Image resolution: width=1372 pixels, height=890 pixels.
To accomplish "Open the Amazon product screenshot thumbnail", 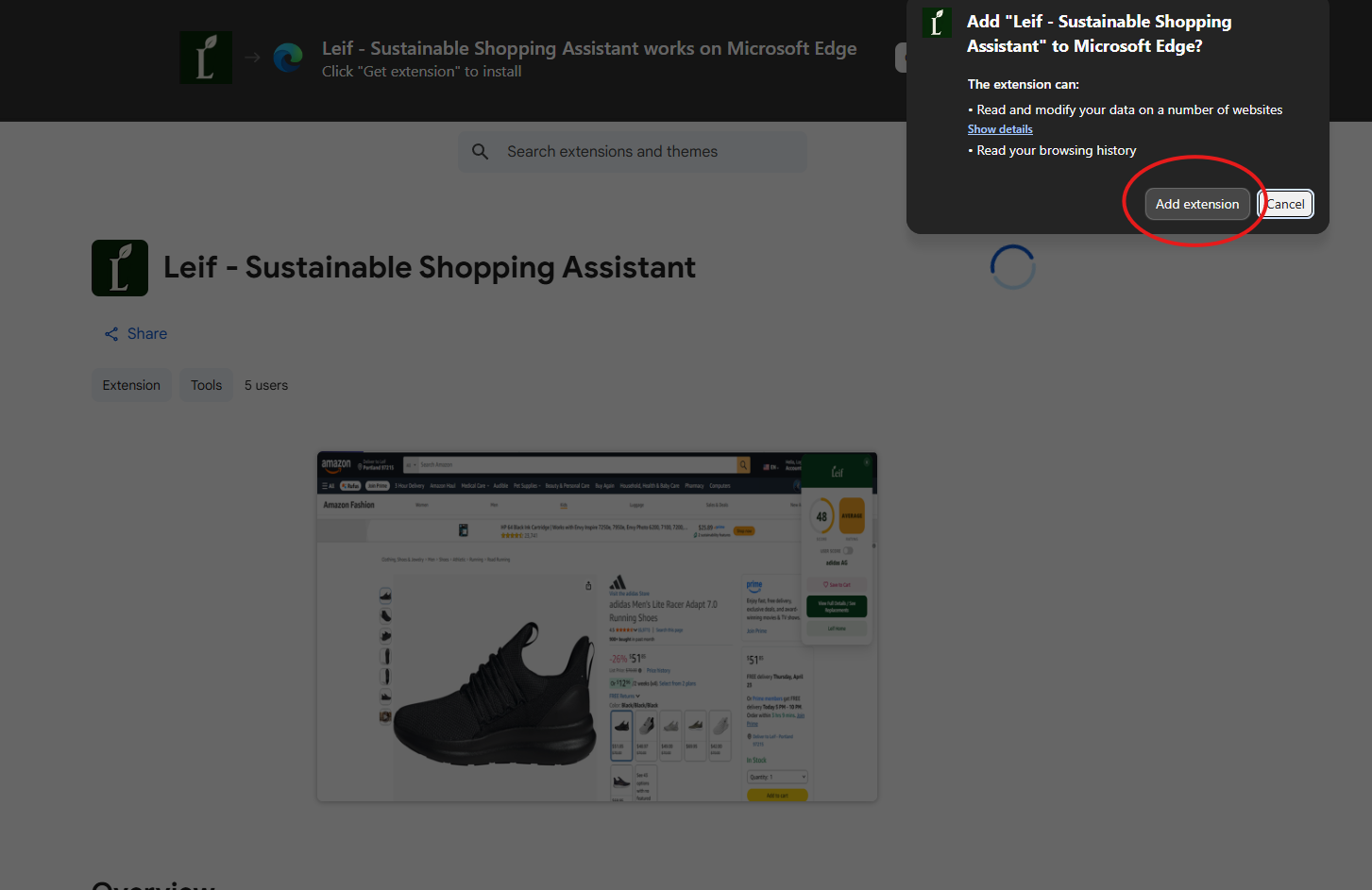I will 597,627.
